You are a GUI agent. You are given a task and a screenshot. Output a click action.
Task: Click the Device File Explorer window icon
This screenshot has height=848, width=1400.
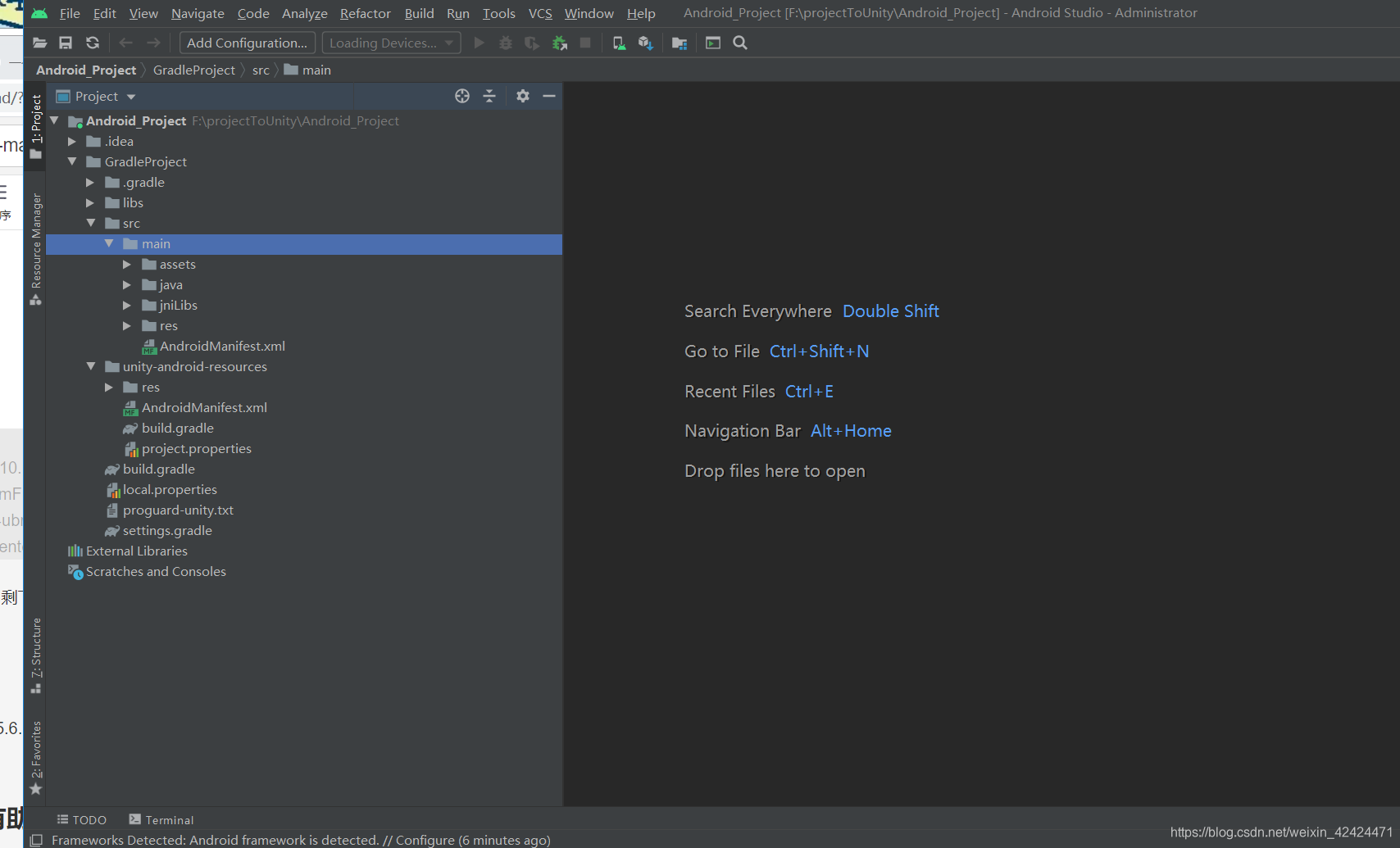(713, 43)
